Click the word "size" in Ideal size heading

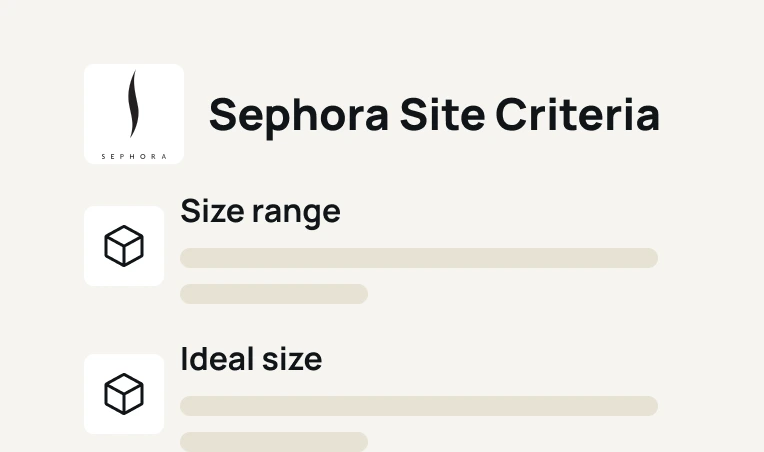pyautogui.click(x=291, y=359)
